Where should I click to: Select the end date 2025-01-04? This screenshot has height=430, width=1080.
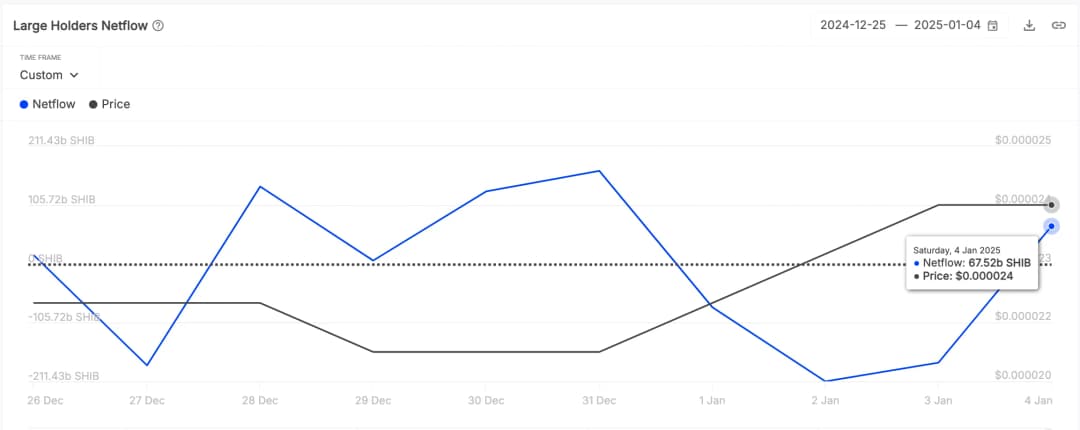[949, 26]
